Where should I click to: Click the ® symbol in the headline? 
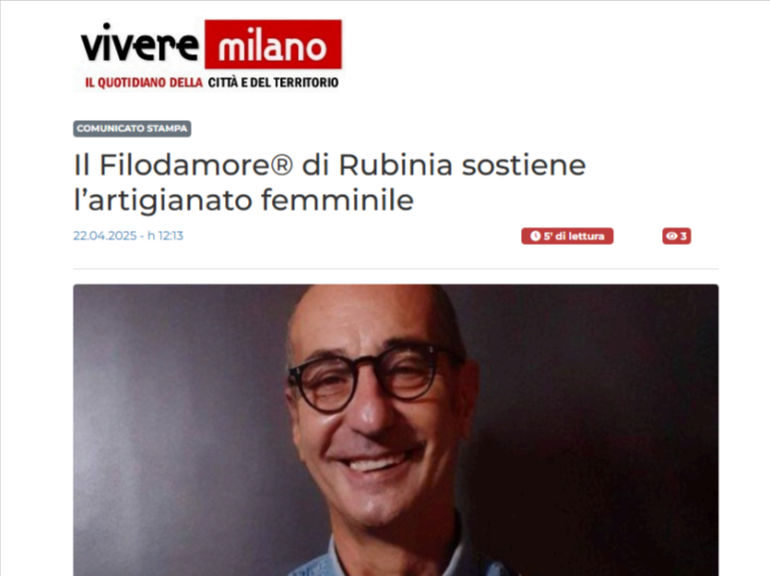pos(281,165)
